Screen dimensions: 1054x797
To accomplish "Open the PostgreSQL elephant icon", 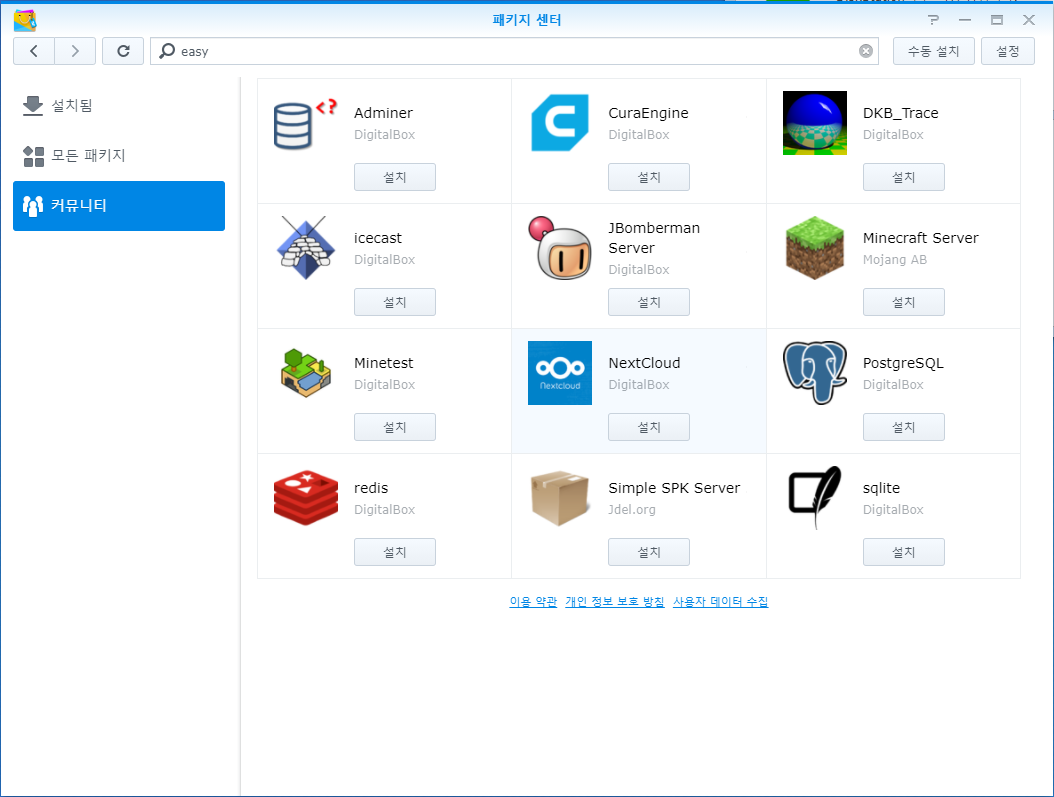I will click(815, 373).
